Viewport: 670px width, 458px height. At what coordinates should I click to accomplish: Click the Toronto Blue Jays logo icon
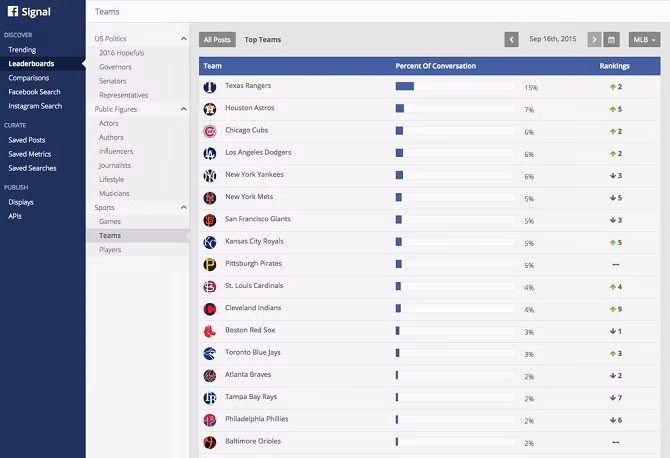tap(210, 353)
